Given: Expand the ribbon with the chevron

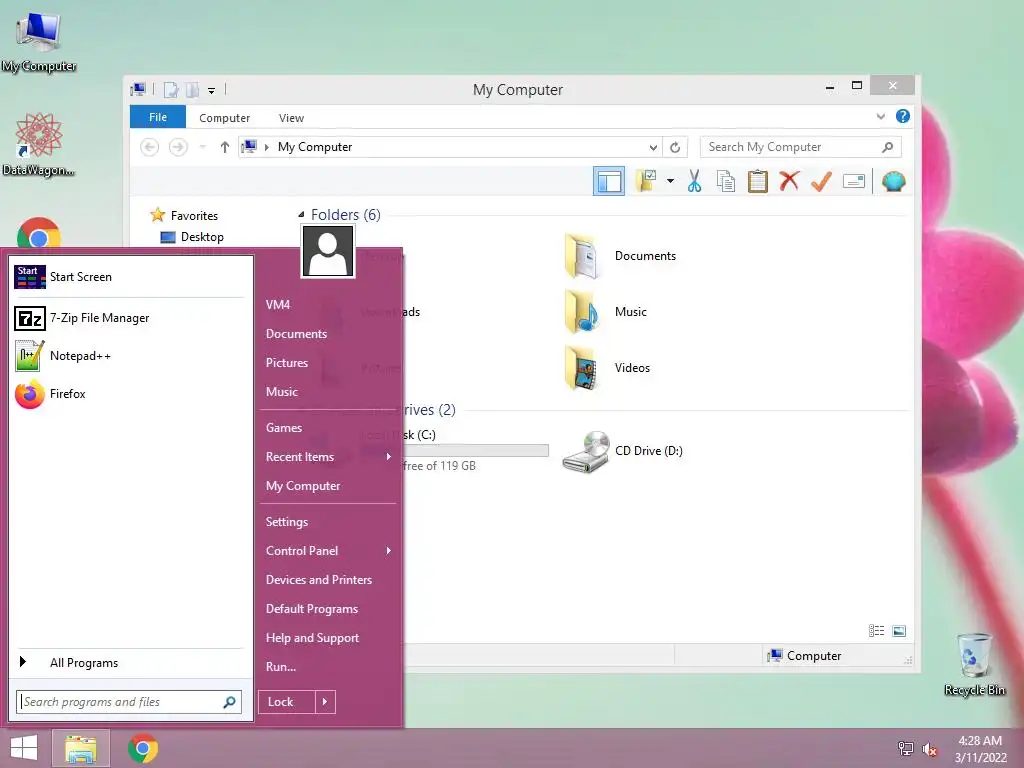Looking at the screenshot, I should click(880, 117).
